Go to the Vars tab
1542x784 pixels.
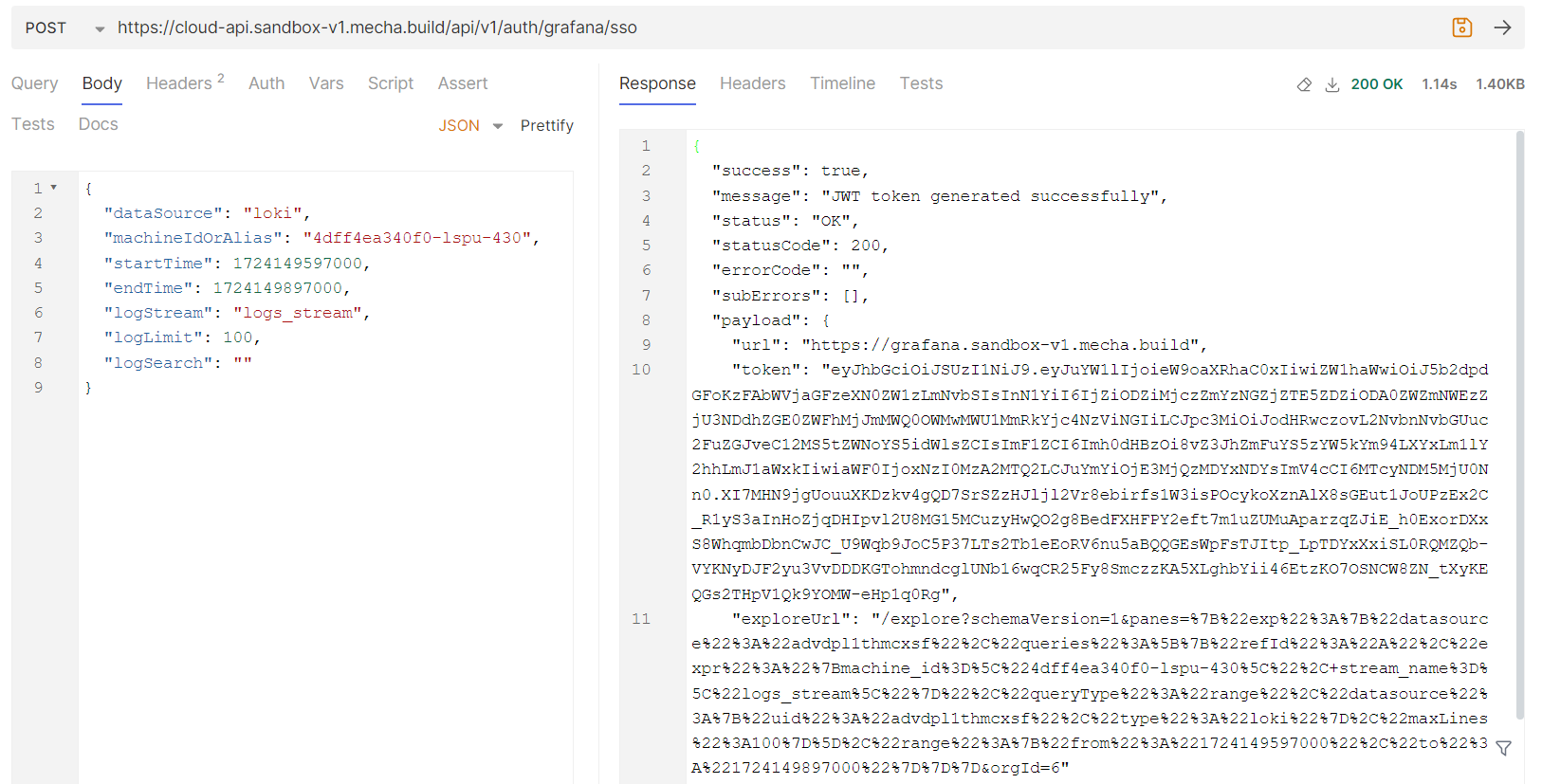coord(326,83)
